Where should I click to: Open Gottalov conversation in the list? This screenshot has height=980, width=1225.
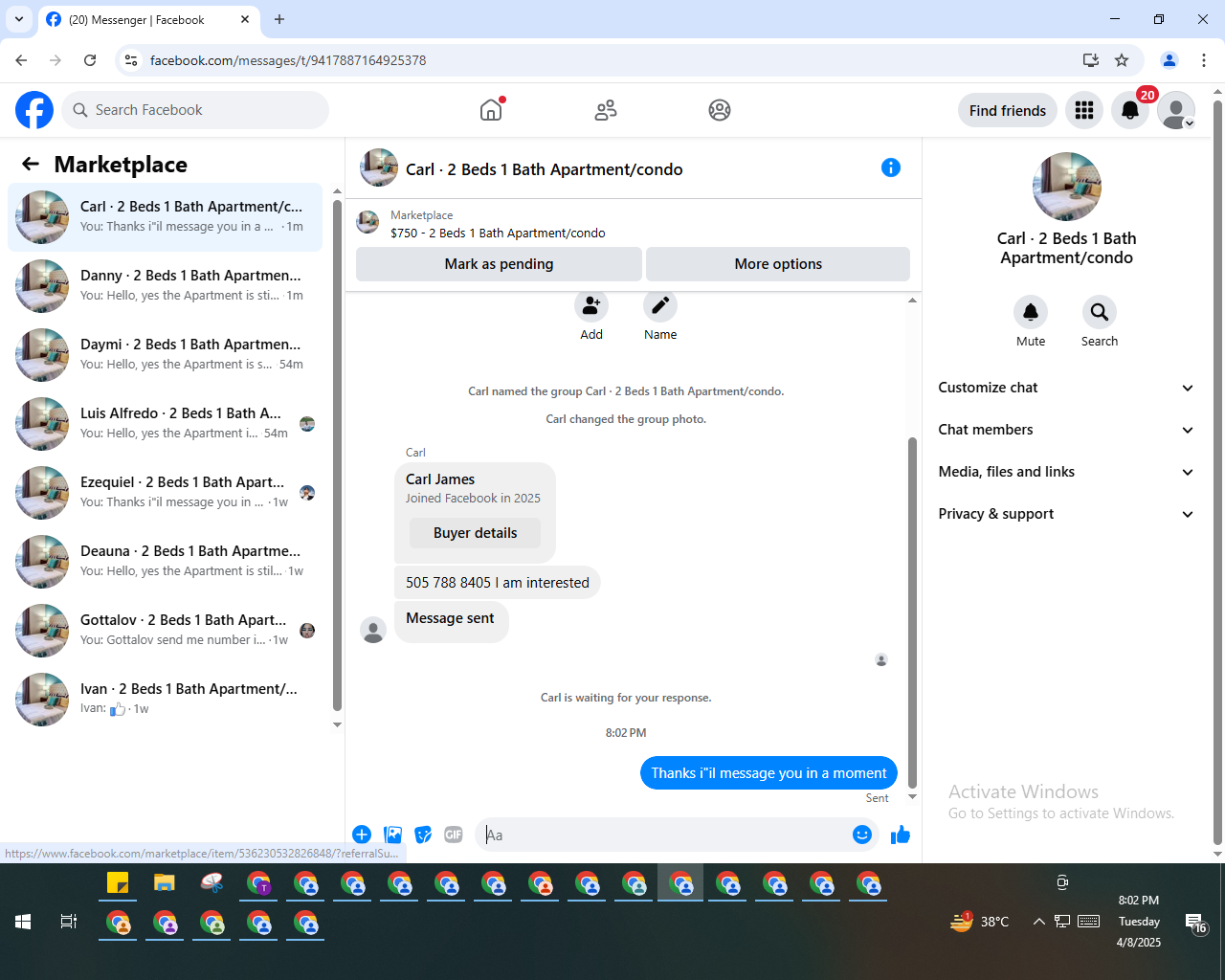pyautogui.click(x=165, y=631)
